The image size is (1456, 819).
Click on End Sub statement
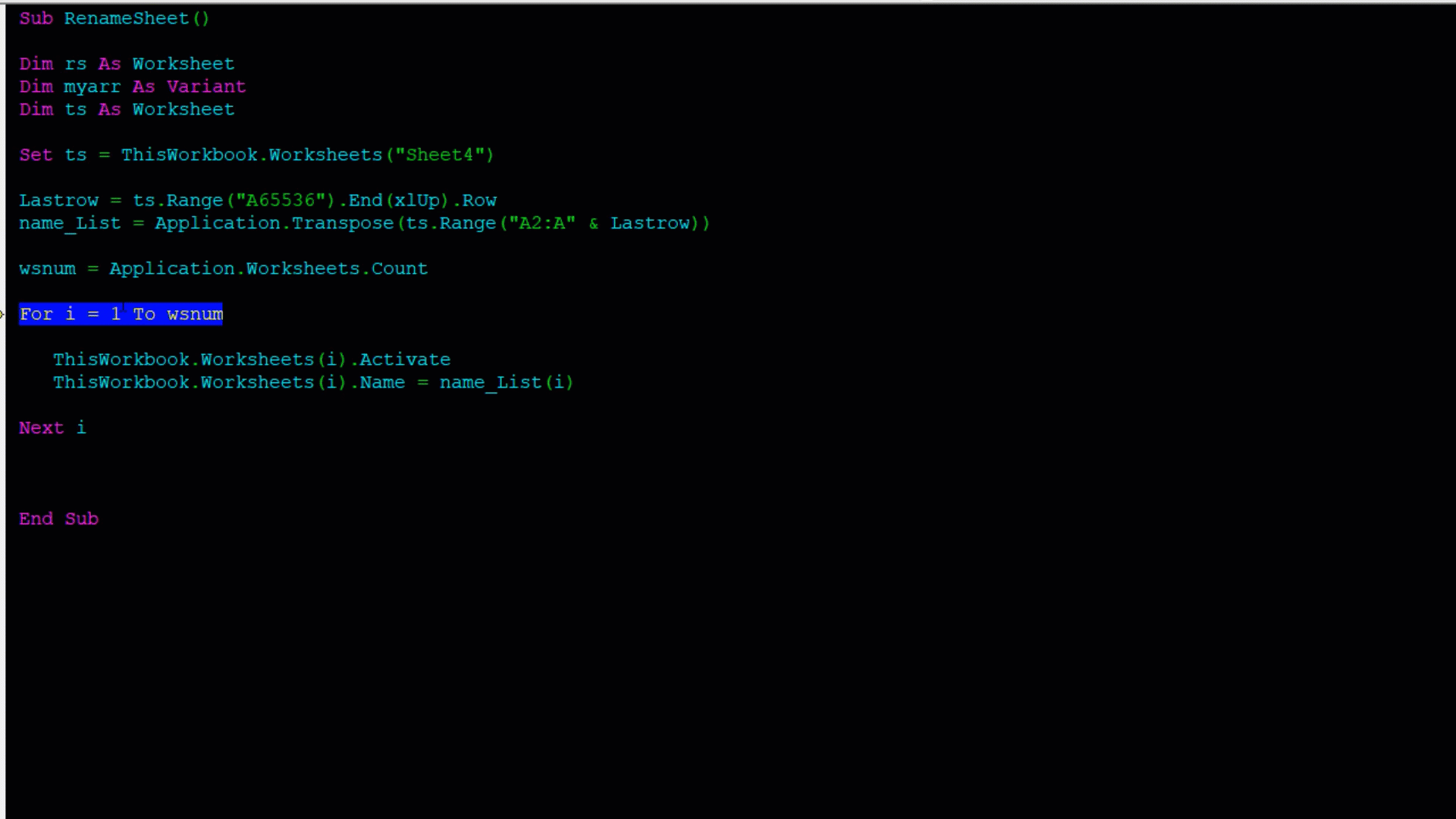(56, 518)
